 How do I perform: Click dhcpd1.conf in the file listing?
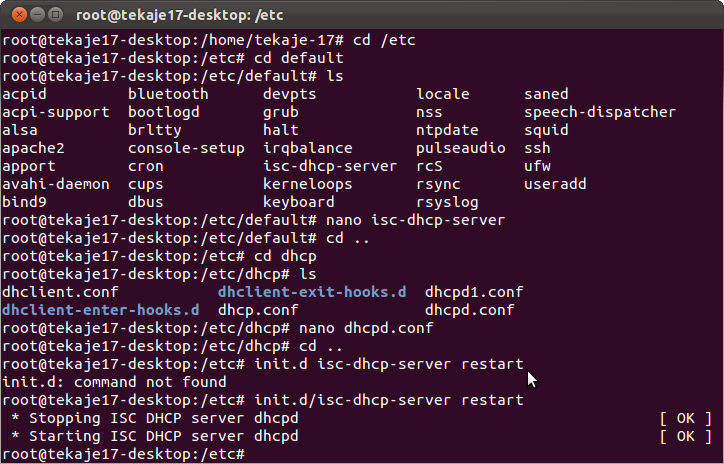coord(474,292)
